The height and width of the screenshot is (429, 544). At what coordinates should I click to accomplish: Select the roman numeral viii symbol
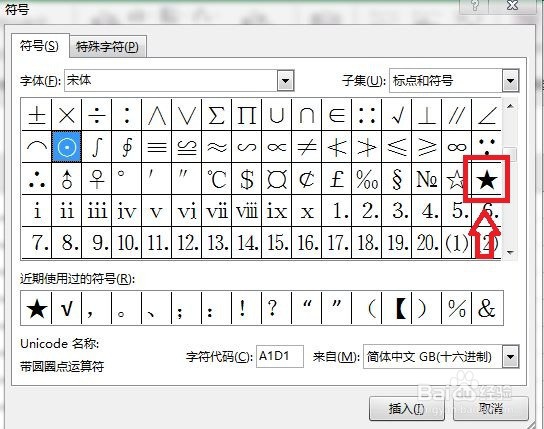(x=246, y=211)
